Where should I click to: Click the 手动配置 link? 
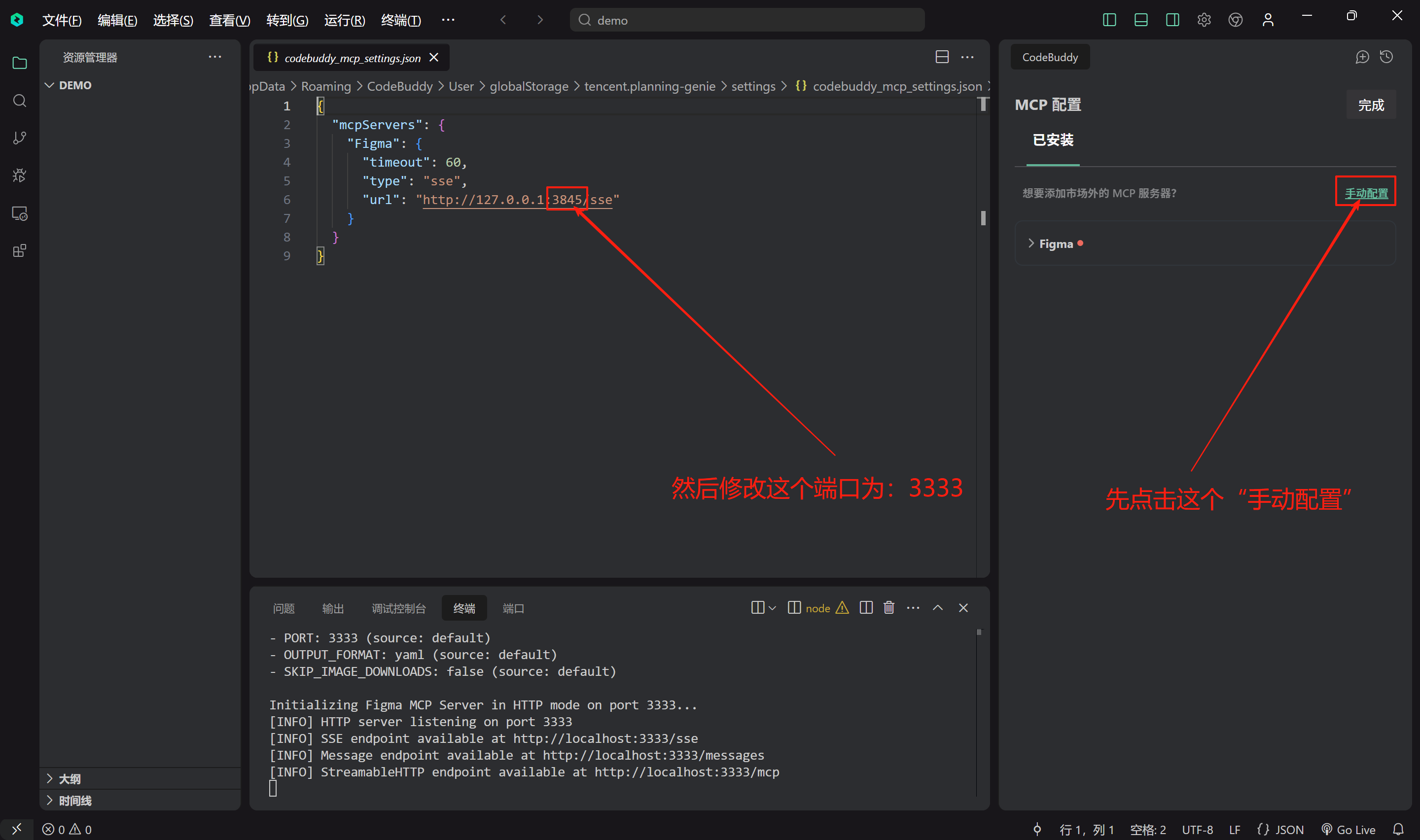pyautogui.click(x=1366, y=193)
